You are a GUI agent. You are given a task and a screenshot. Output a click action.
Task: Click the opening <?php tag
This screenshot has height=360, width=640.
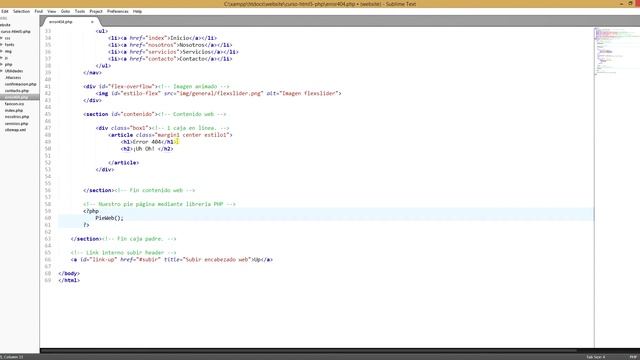(91, 211)
